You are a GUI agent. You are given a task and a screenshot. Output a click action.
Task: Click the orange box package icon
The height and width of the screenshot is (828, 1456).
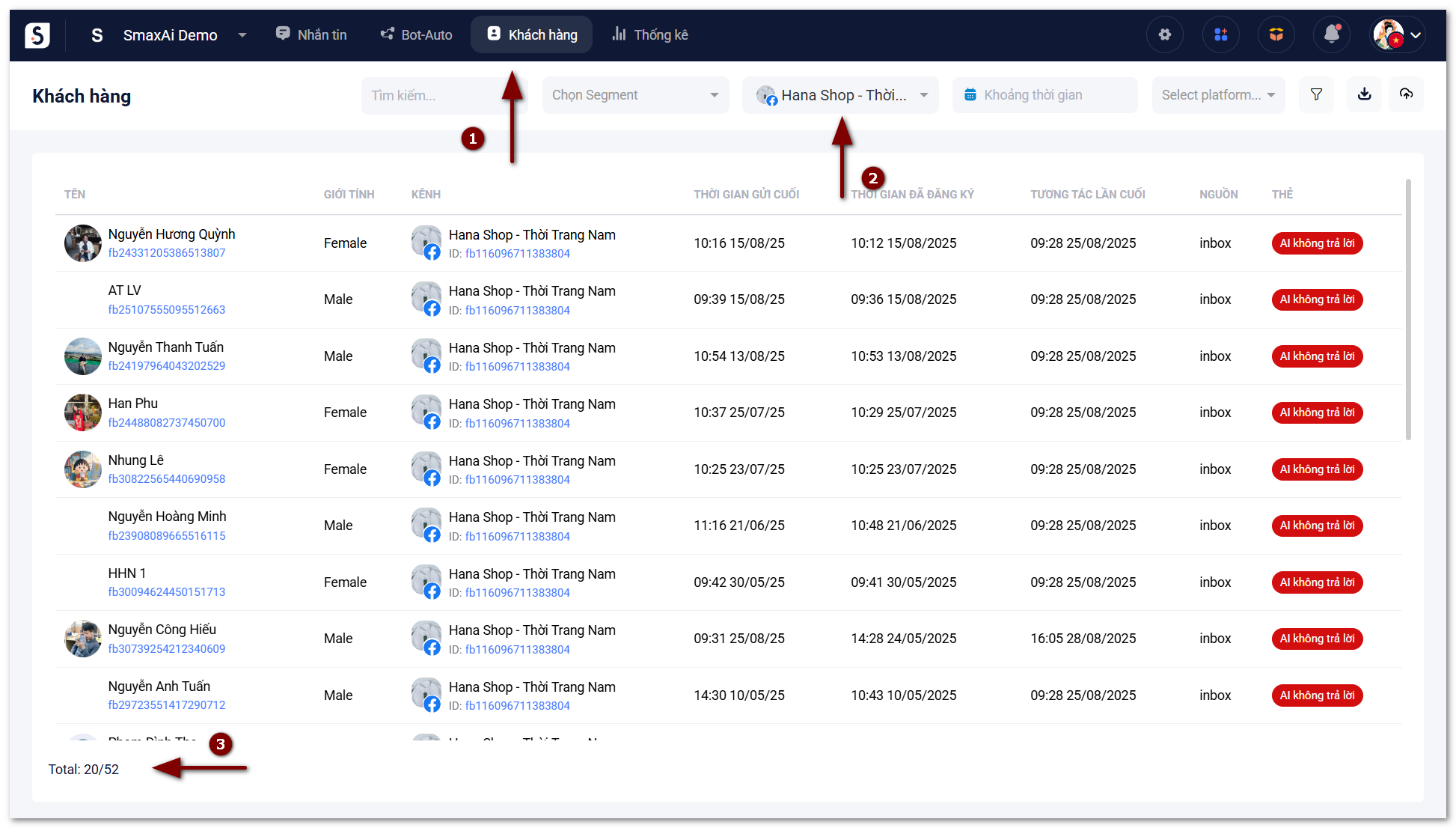tap(1276, 34)
